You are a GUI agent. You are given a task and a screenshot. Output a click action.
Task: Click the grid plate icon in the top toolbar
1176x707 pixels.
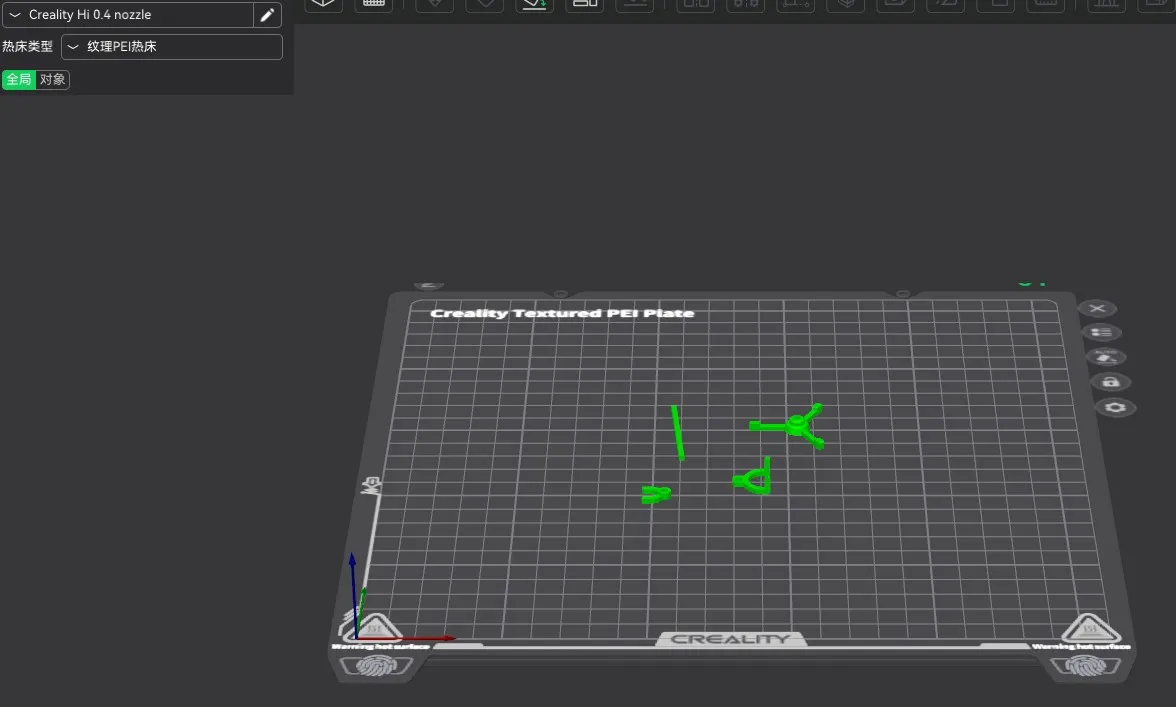click(373, 4)
